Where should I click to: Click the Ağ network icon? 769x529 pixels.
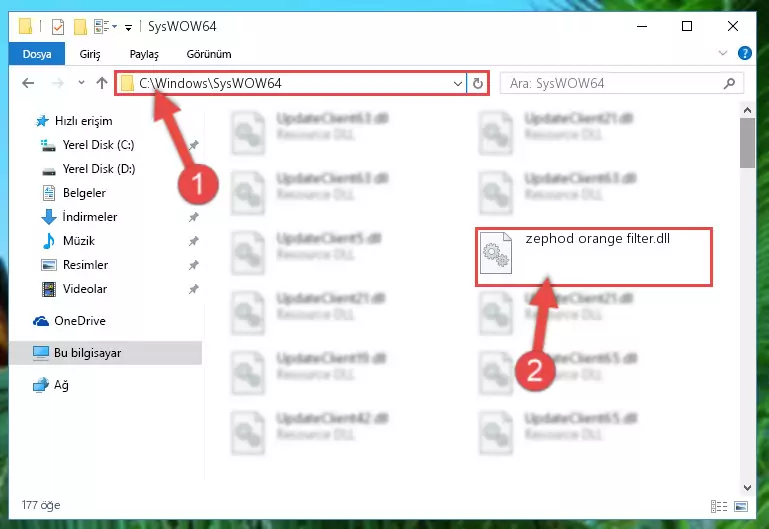click(x=41, y=385)
